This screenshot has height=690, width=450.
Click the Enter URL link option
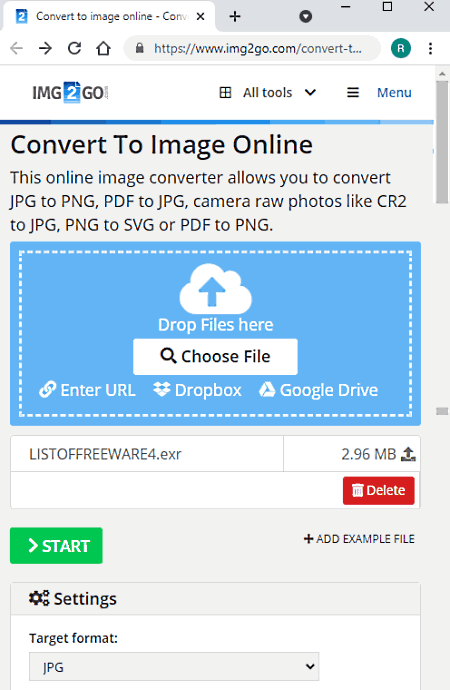coord(87,390)
